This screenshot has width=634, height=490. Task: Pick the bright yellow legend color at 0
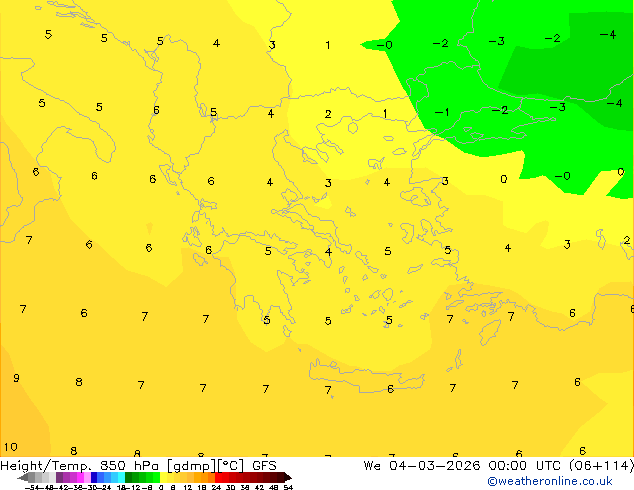click(x=163, y=477)
